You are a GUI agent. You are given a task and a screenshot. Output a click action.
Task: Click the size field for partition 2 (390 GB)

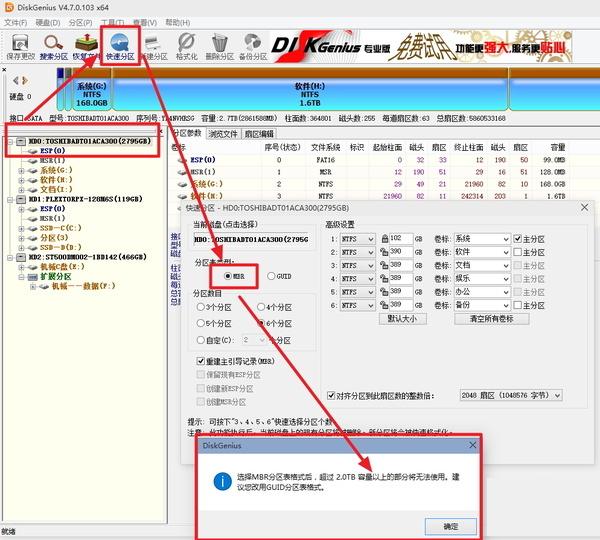pyautogui.click(x=401, y=252)
